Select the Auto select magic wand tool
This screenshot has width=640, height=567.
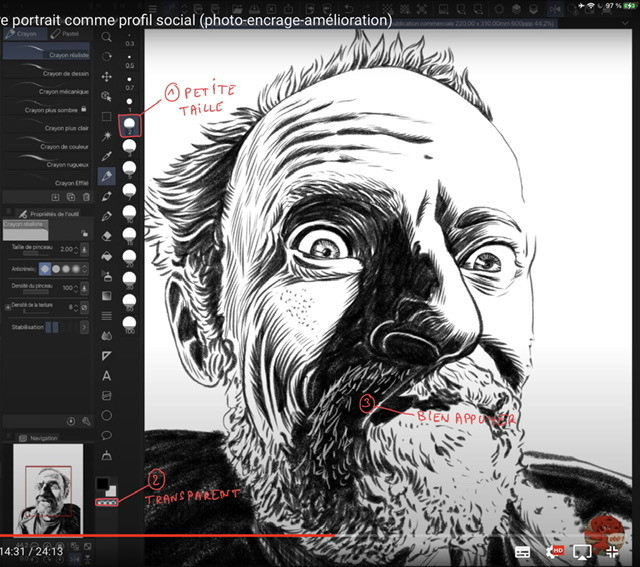coord(106,136)
